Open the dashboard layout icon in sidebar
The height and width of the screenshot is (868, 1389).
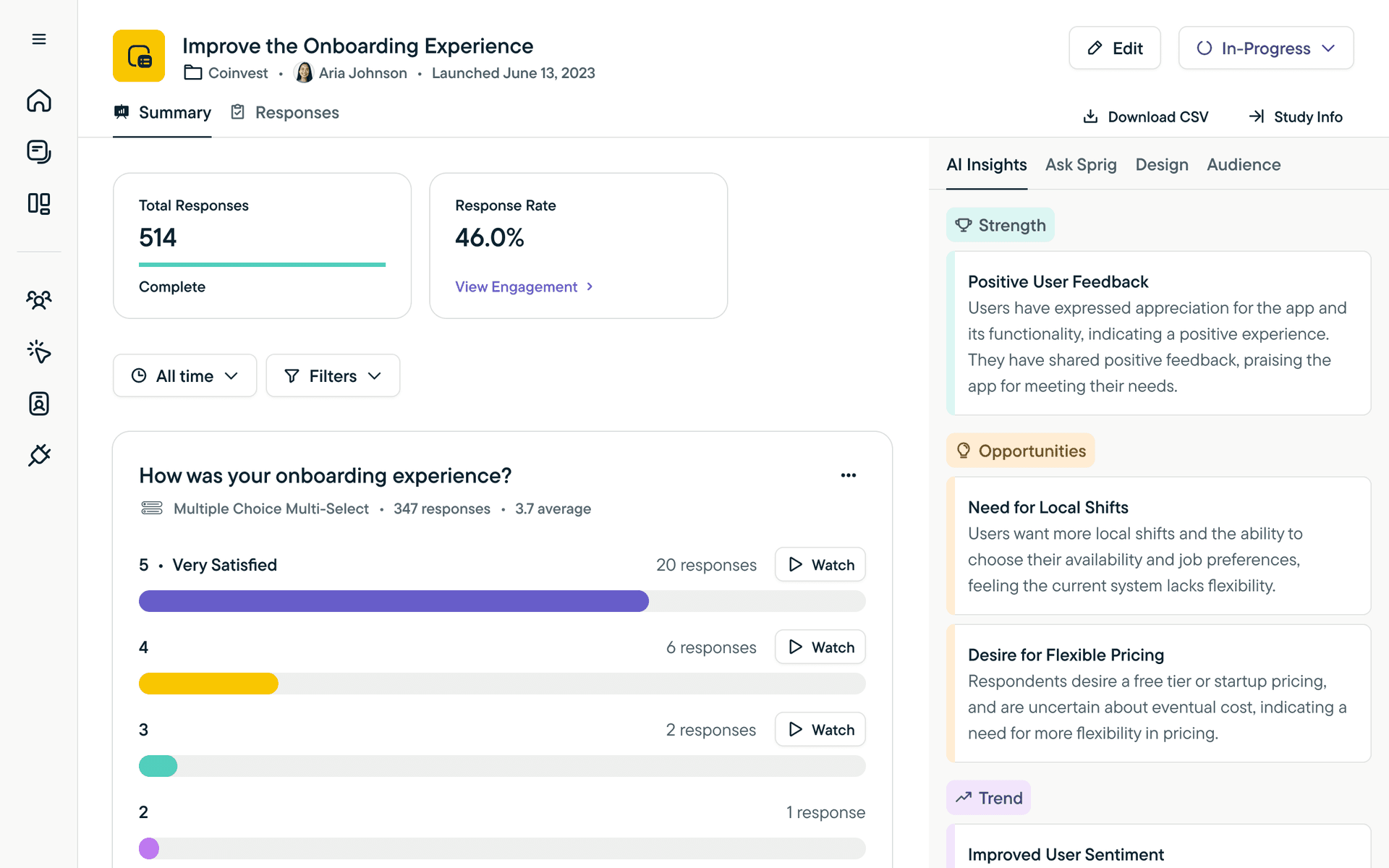pyautogui.click(x=39, y=203)
